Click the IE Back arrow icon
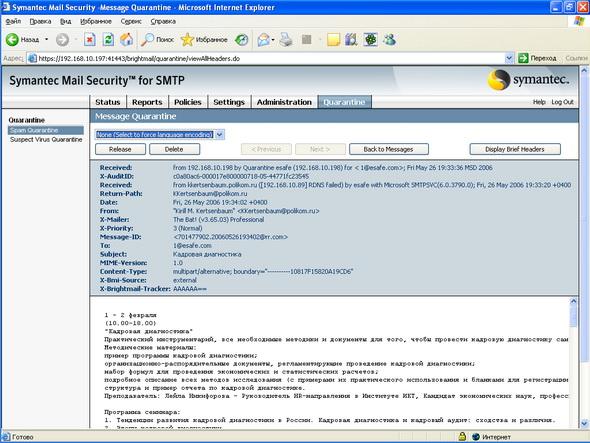The image size is (590, 443). (x=12, y=40)
